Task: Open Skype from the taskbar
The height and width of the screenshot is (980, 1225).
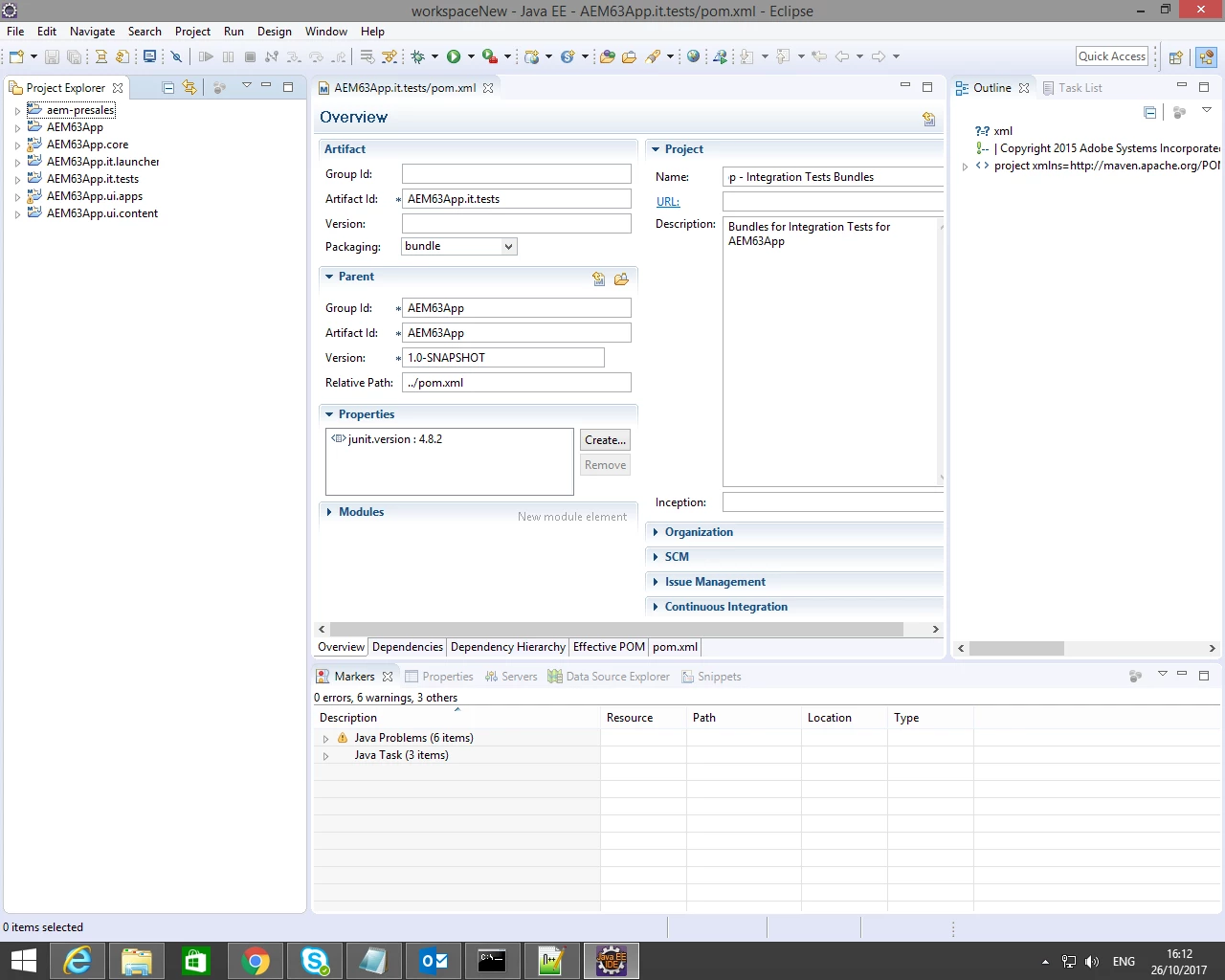Action: click(x=315, y=961)
